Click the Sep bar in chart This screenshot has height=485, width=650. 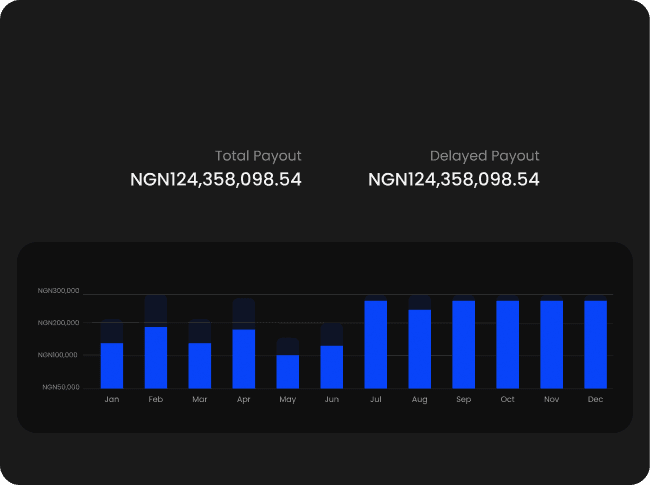click(463, 344)
